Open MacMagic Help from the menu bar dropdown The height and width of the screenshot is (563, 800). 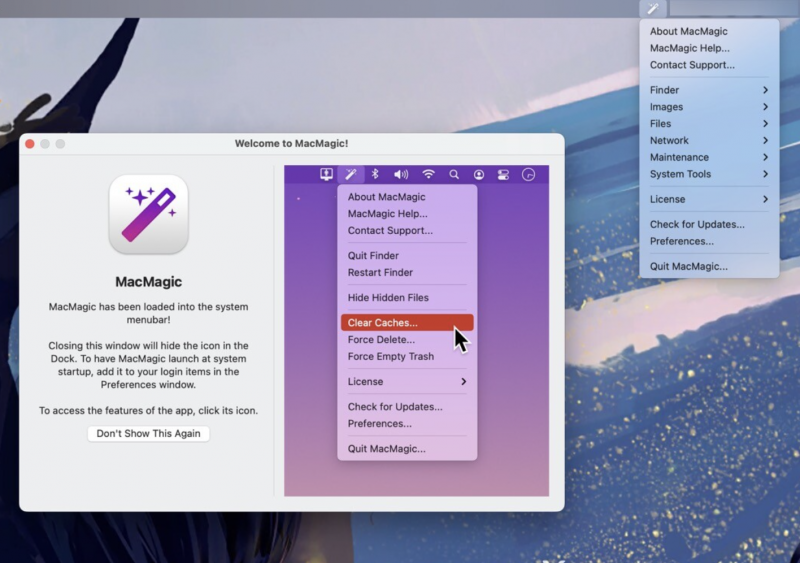(x=709, y=48)
